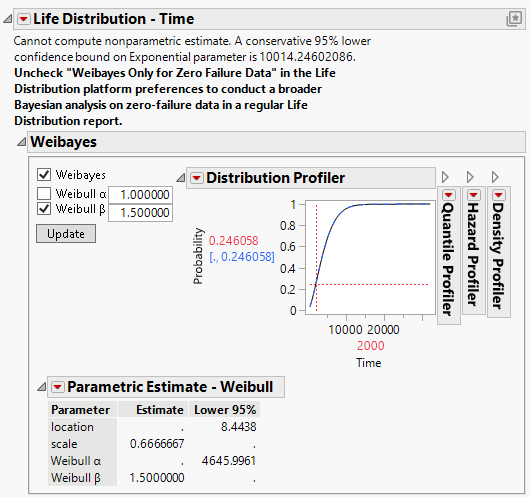
Task: Select the location row label
Action: click(72, 427)
